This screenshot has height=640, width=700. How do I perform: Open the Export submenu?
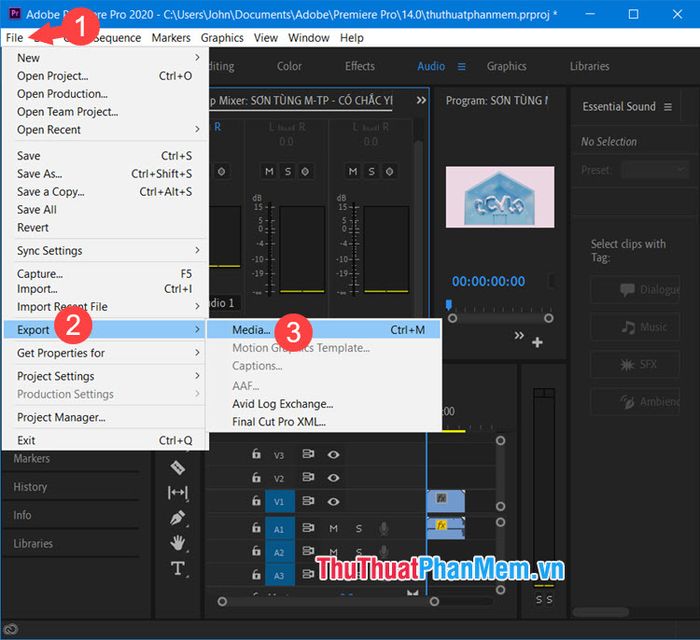click(104, 329)
